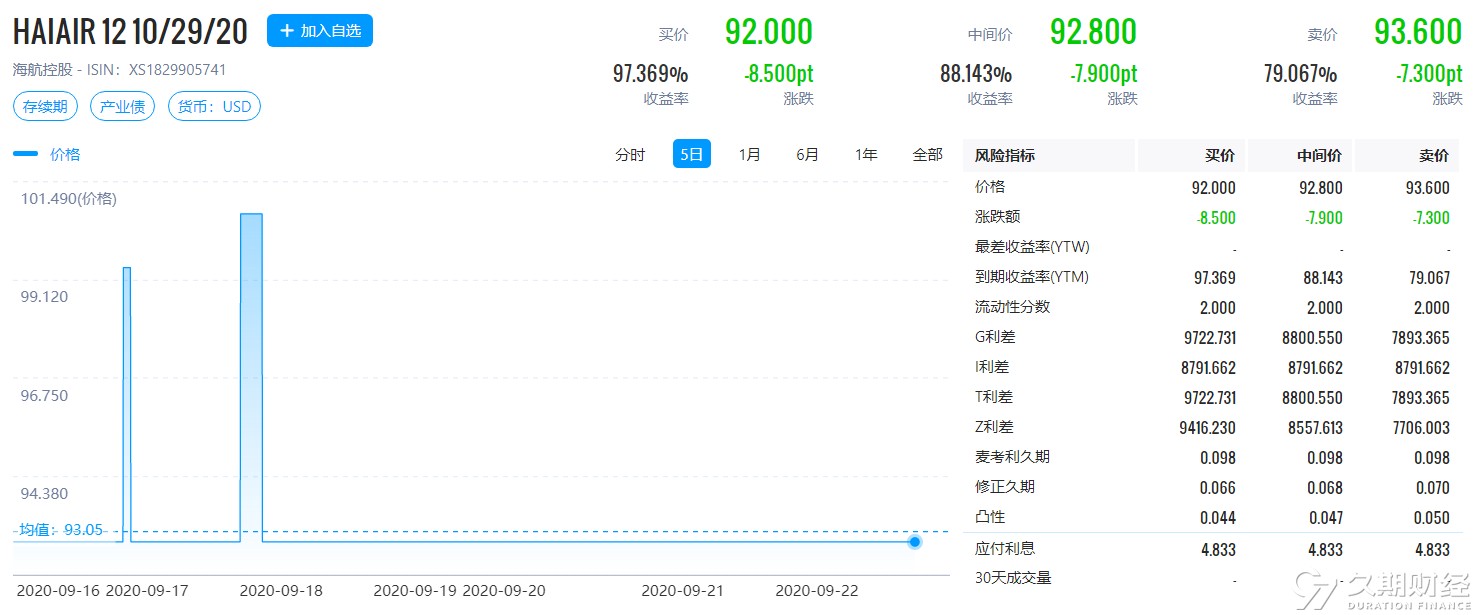Click the 价格 row label in risk table
Viewport: 1476px width, 615px height.
point(990,187)
